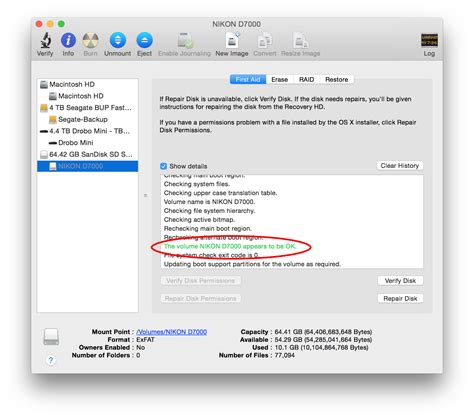This screenshot has height=418, width=474.
Task: Click the 'Volume name is NIKON D7000' log line
Action: (x=209, y=202)
